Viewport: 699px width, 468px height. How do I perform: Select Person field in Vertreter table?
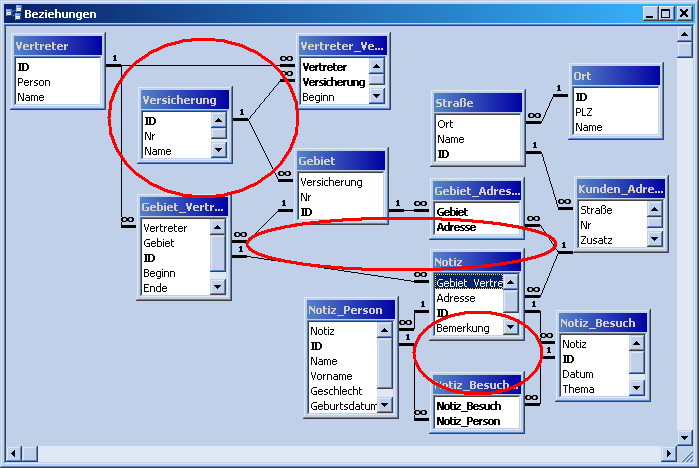(x=34, y=82)
